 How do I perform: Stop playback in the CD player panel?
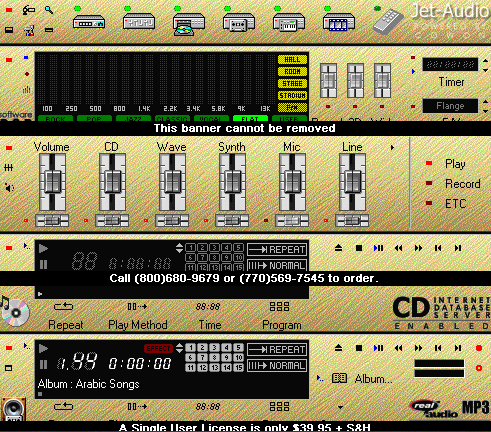[359, 248]
